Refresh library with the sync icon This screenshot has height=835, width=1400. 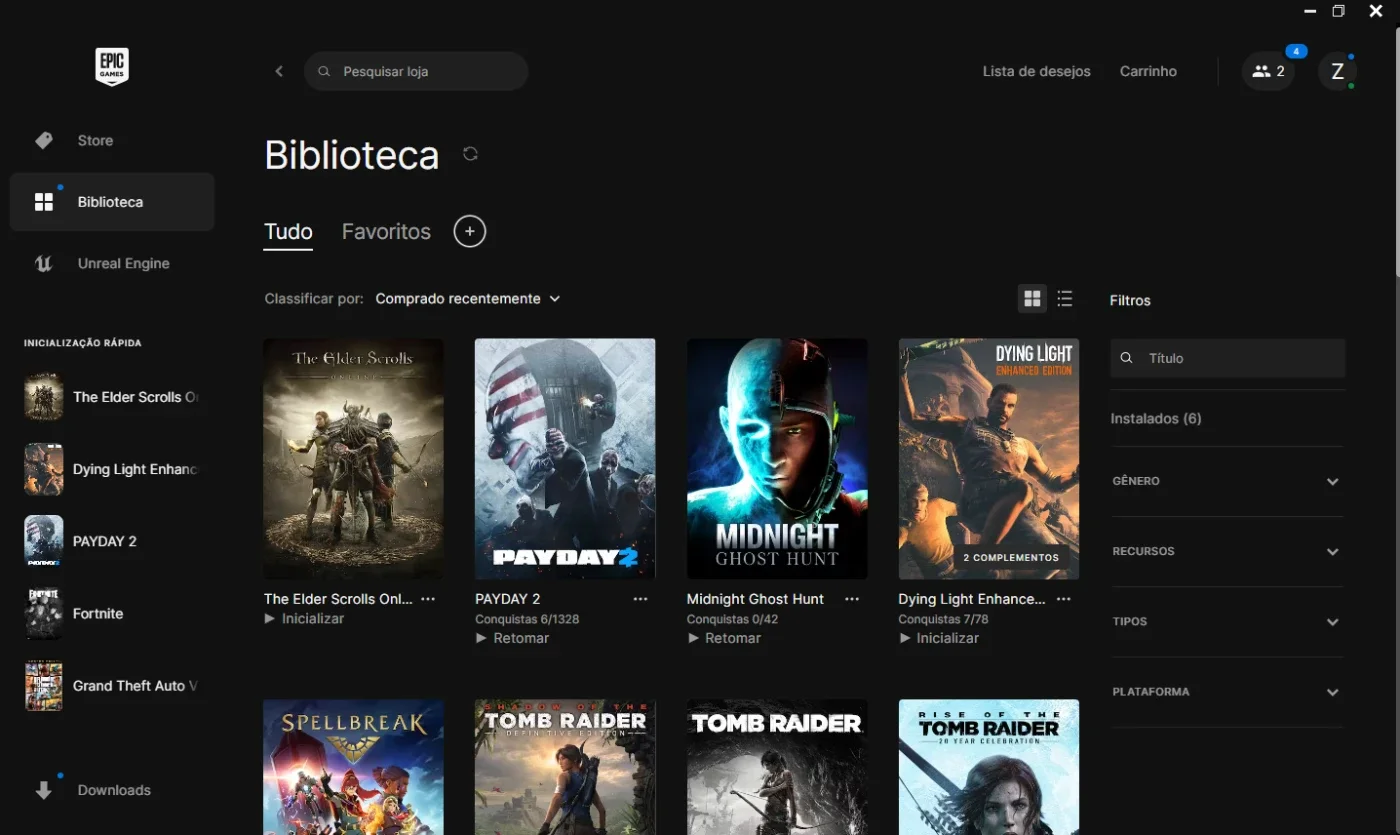click(470, 154)
